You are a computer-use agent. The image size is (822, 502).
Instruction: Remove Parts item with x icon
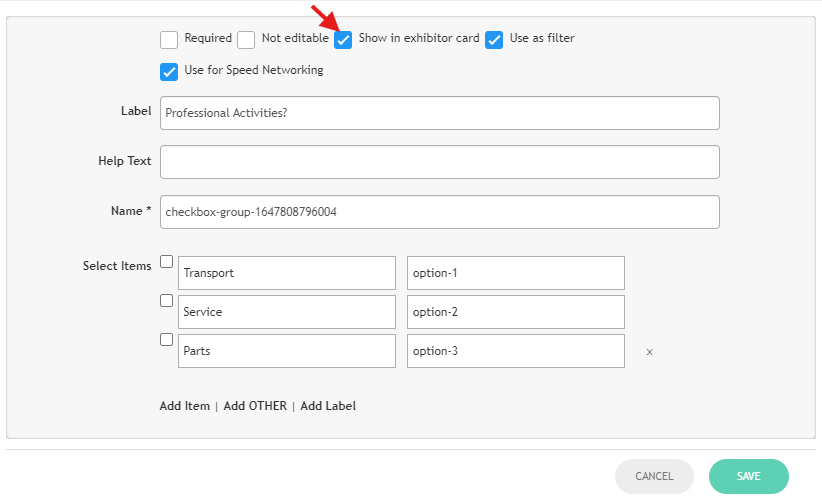pos(649,352)
